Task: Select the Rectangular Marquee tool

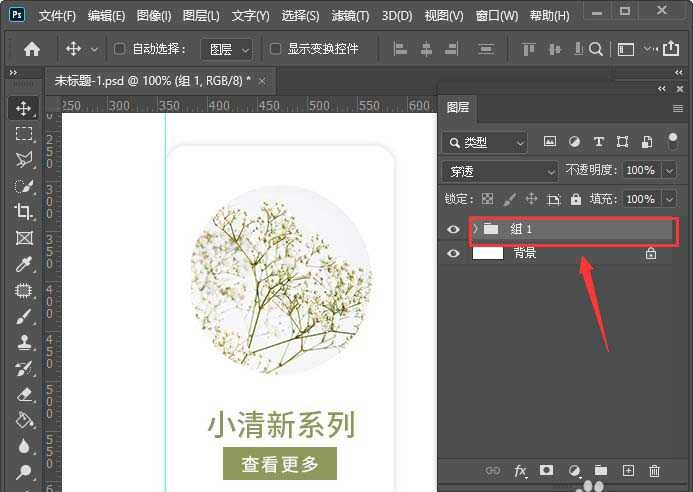Action: tap(24, 134)
